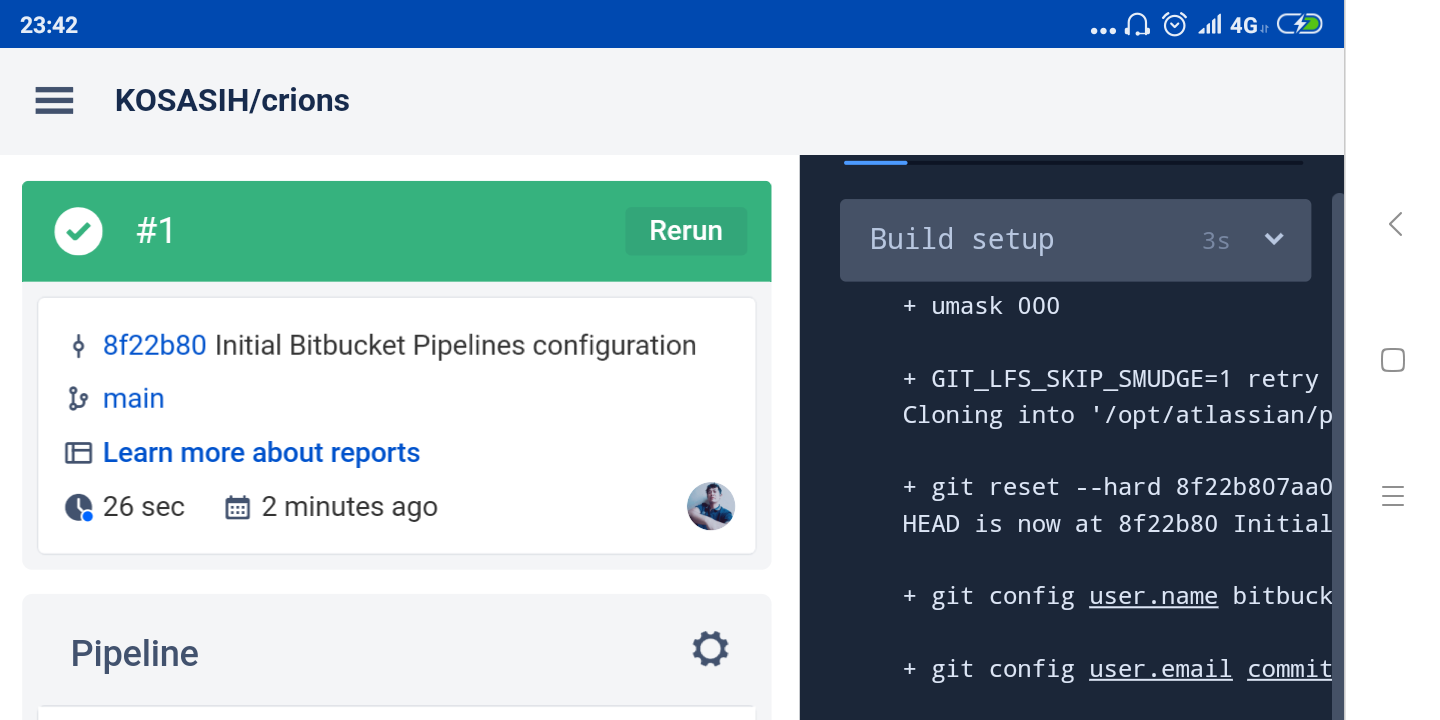Click the reports panel icon
The height and width of the screenshot is (720, 1440).
click(x=78, y=453)
